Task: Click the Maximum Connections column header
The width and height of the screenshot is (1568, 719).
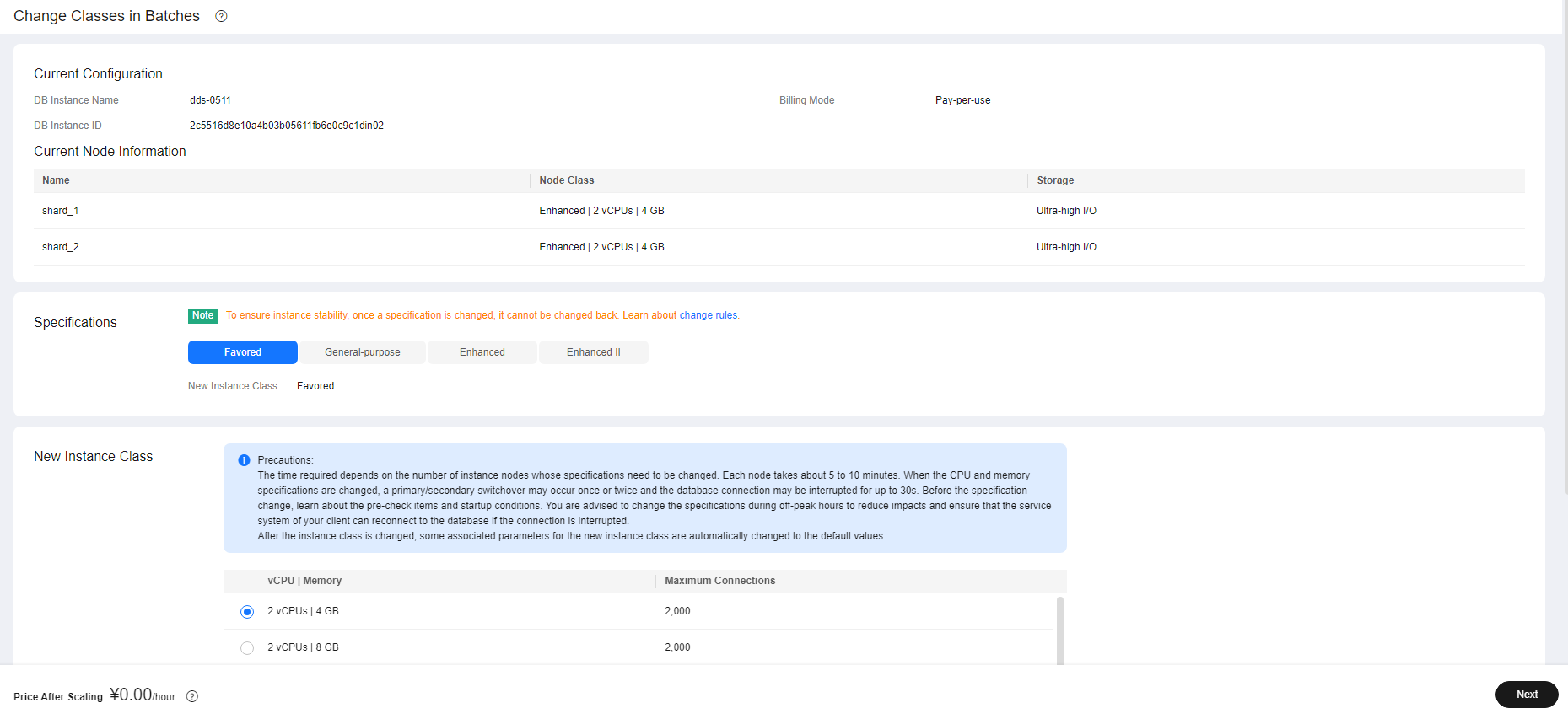Action: pos(719,581)
